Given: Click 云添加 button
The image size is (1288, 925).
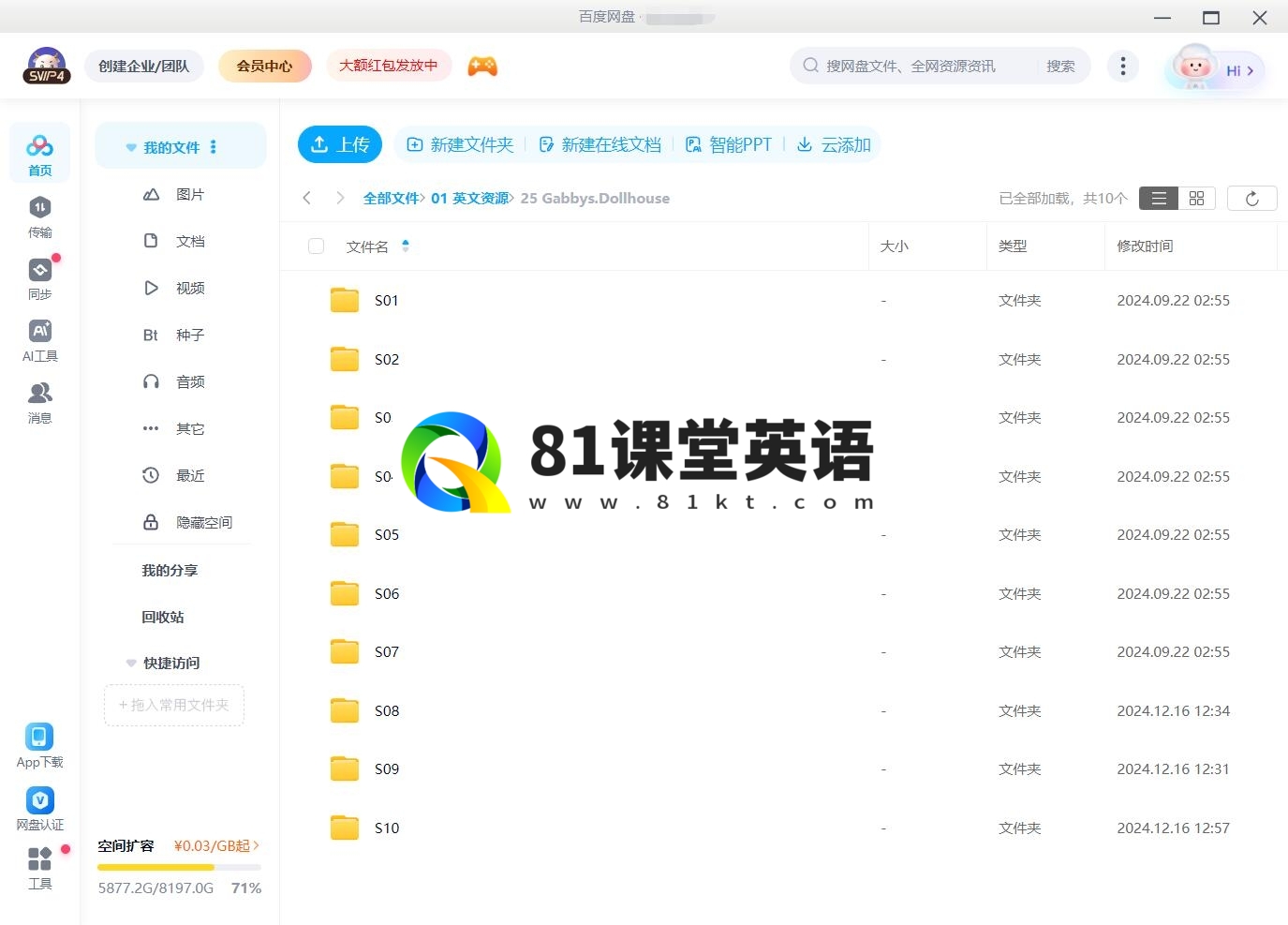Looking at the screenshot, I should point(834,144).
